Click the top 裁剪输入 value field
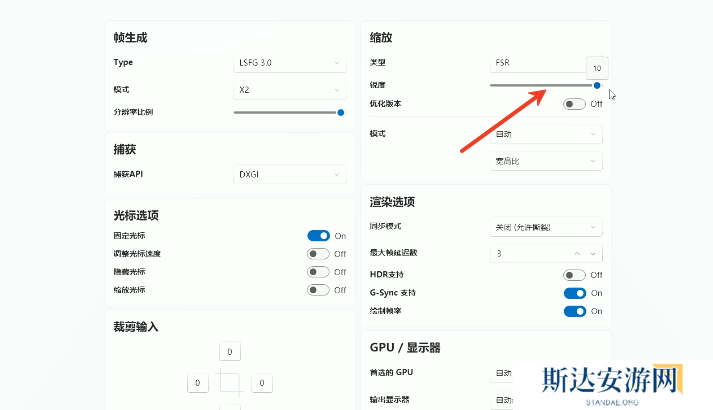This screenshot has height=410, width=713. (230, 352)
